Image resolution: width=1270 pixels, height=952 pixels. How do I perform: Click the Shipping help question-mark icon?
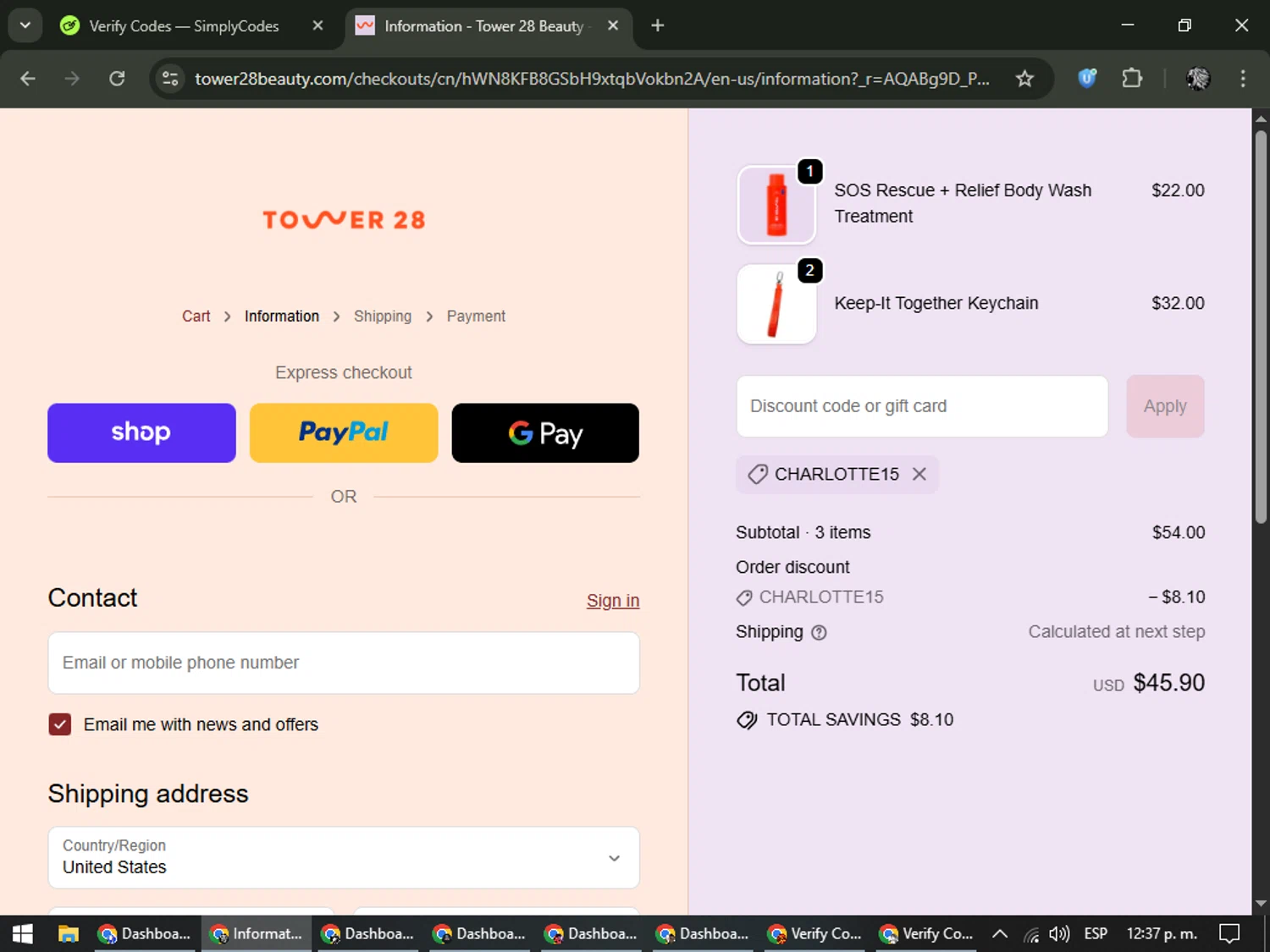tap(819, 632)
